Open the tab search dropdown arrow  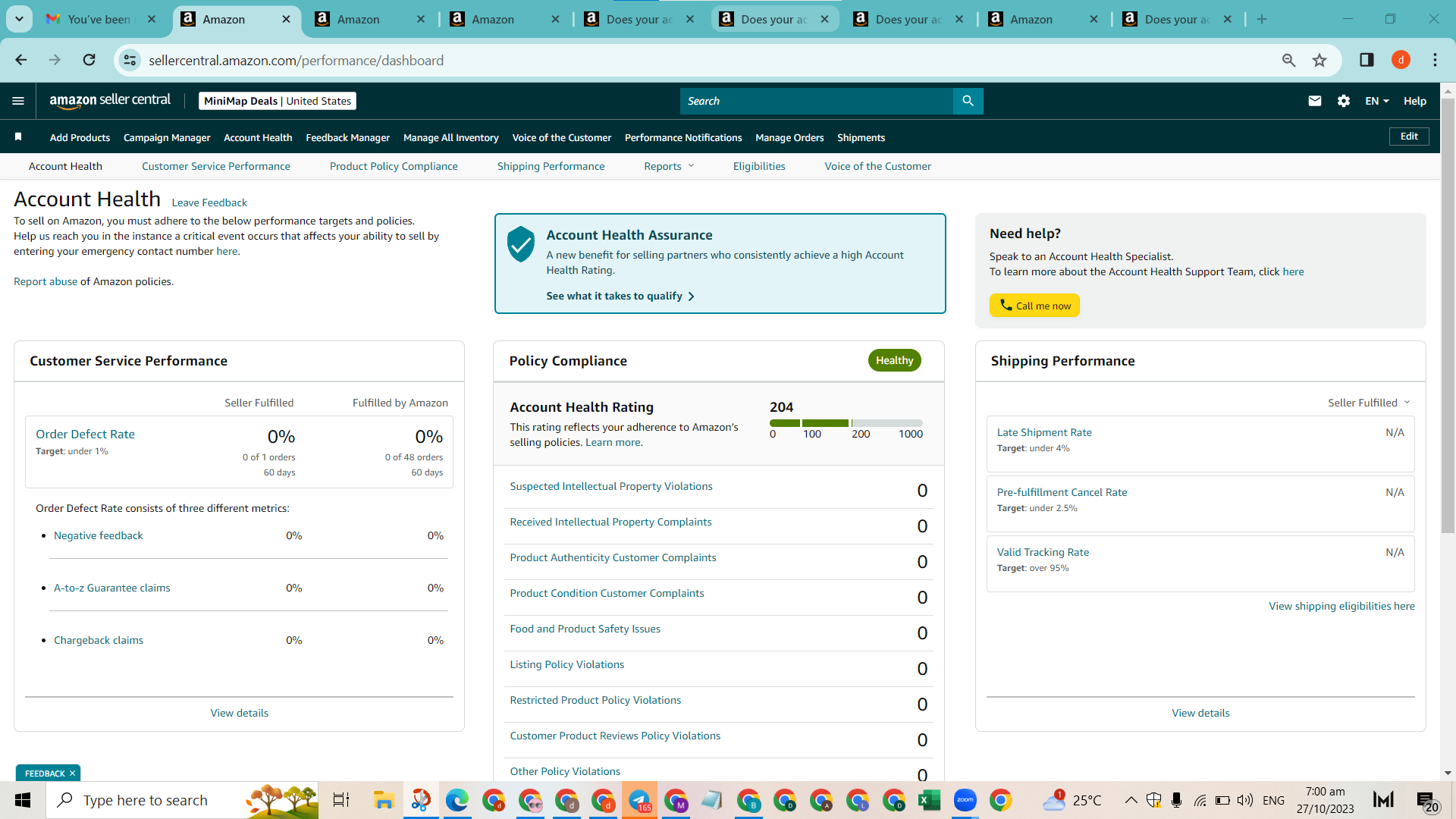click(x=19, y=19)
